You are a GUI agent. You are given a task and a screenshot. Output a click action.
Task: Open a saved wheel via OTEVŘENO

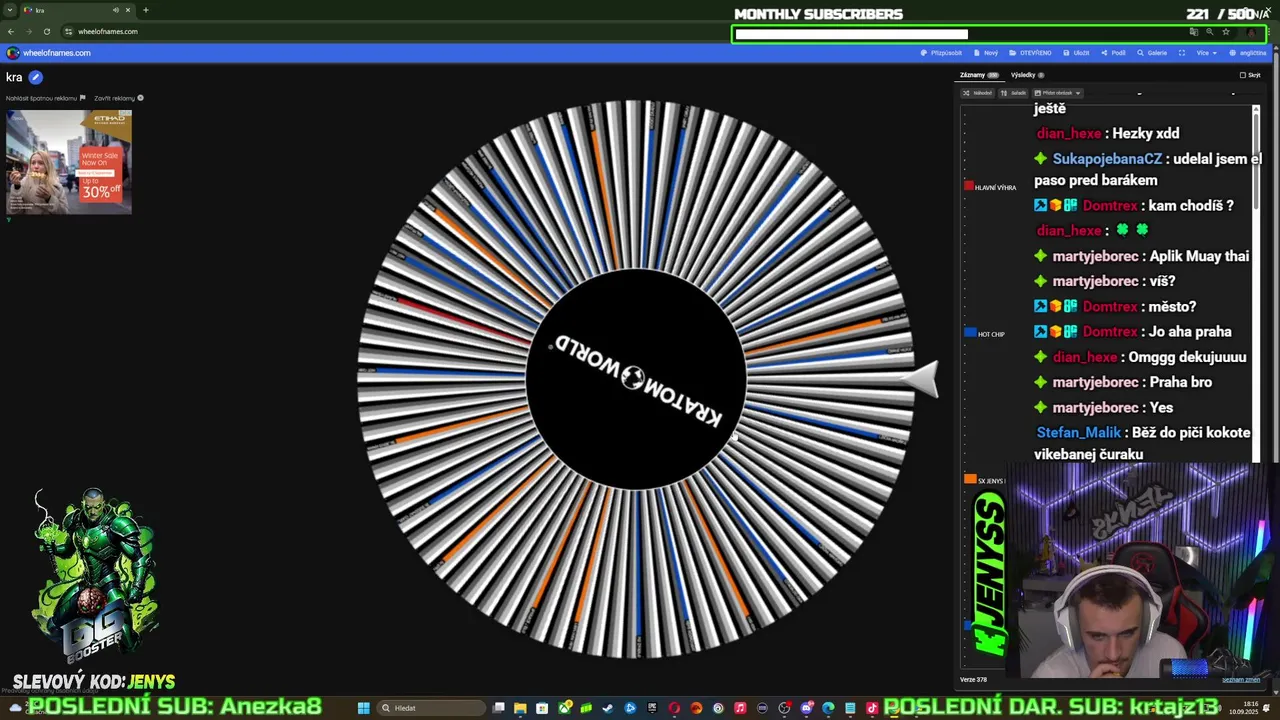pyautogui.click(x=1029, y=53)
